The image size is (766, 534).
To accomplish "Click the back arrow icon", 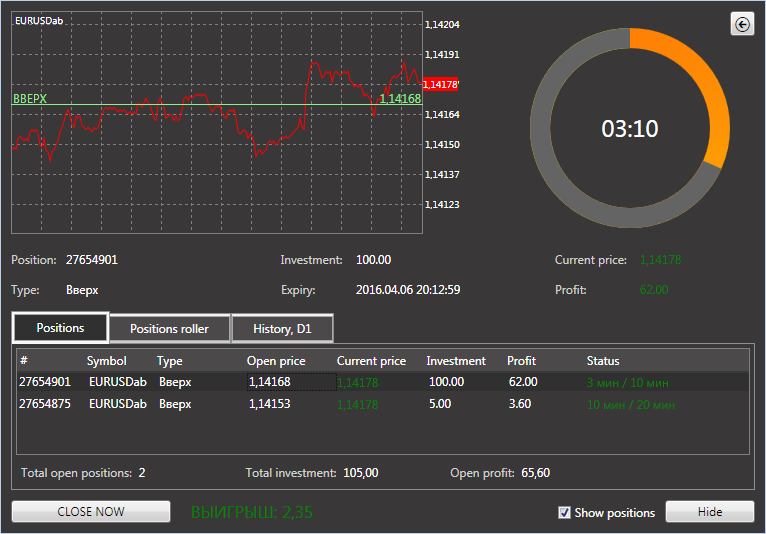I will click(742, 24).
